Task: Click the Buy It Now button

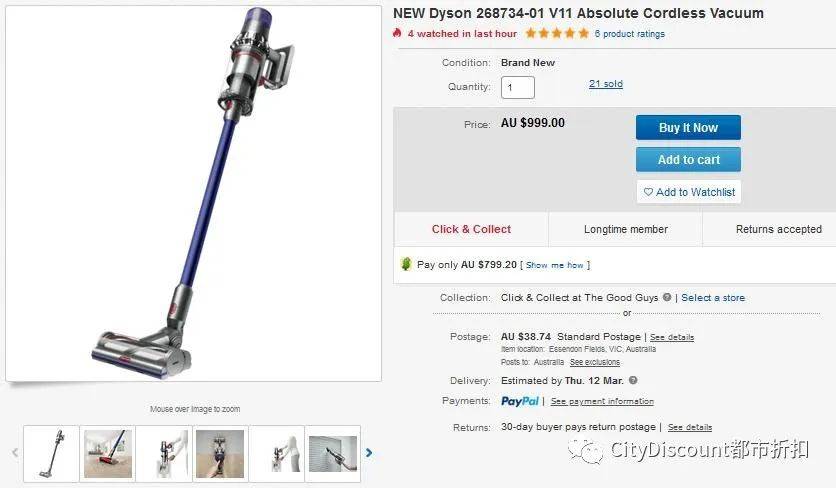Action: (x=688, y=127)
